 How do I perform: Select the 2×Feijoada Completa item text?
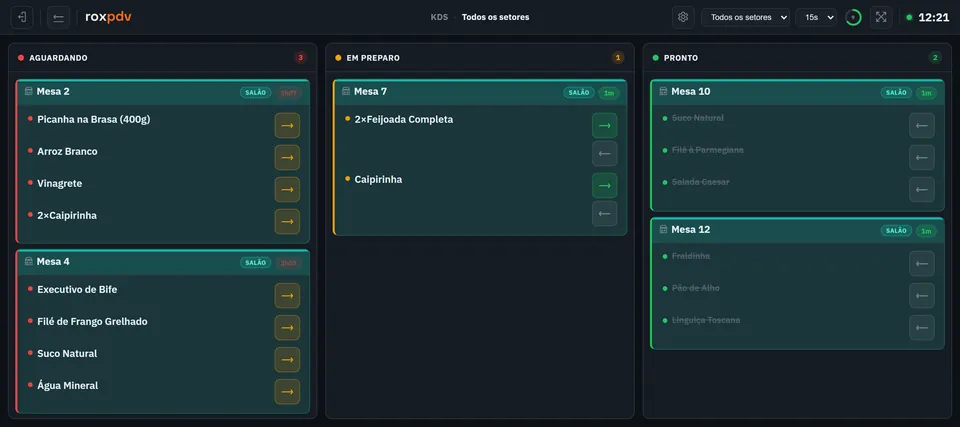pos(404,119)
